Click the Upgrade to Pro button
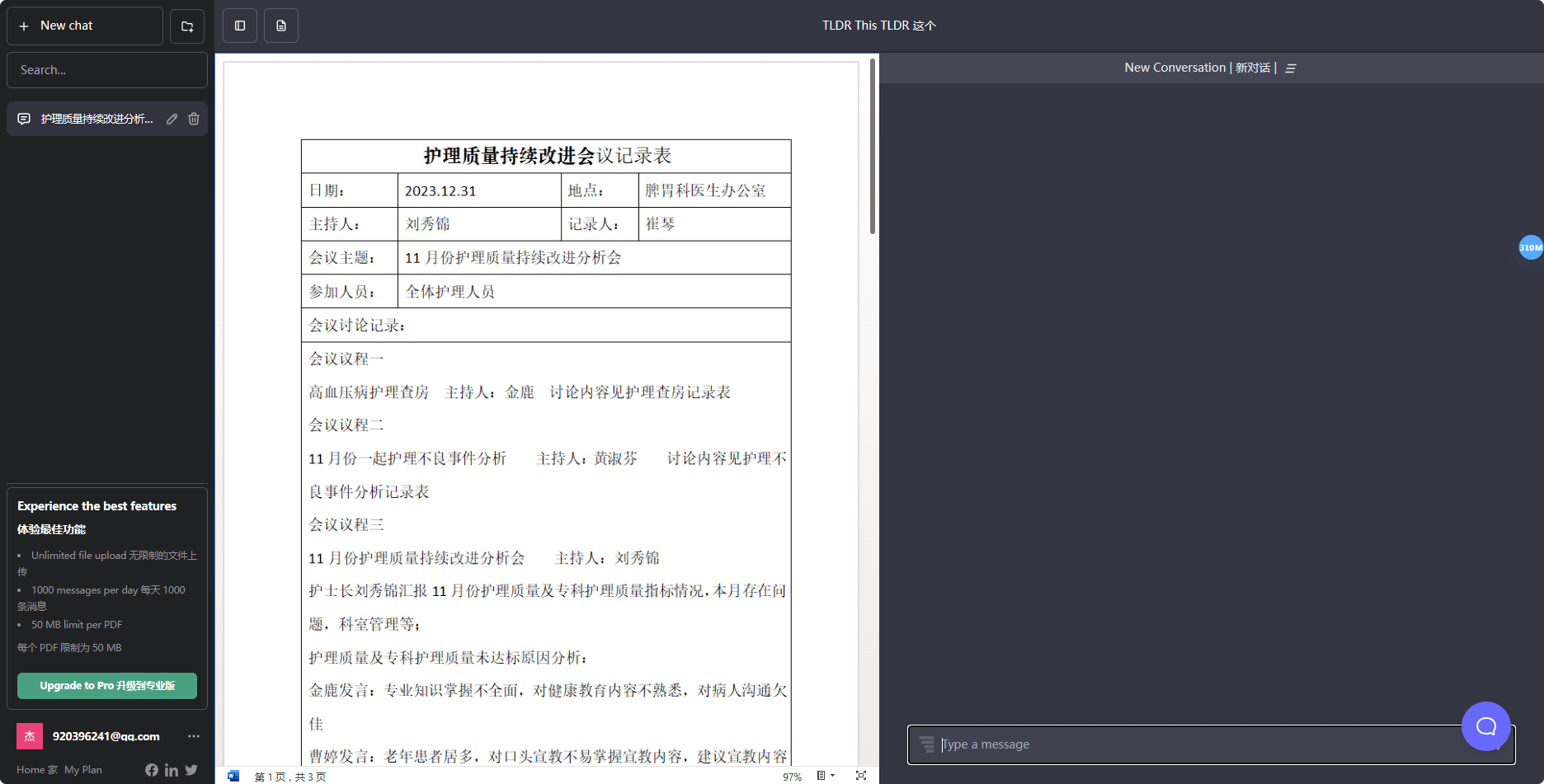This screenshot has height=784, width=1544. tap(107, 686)
